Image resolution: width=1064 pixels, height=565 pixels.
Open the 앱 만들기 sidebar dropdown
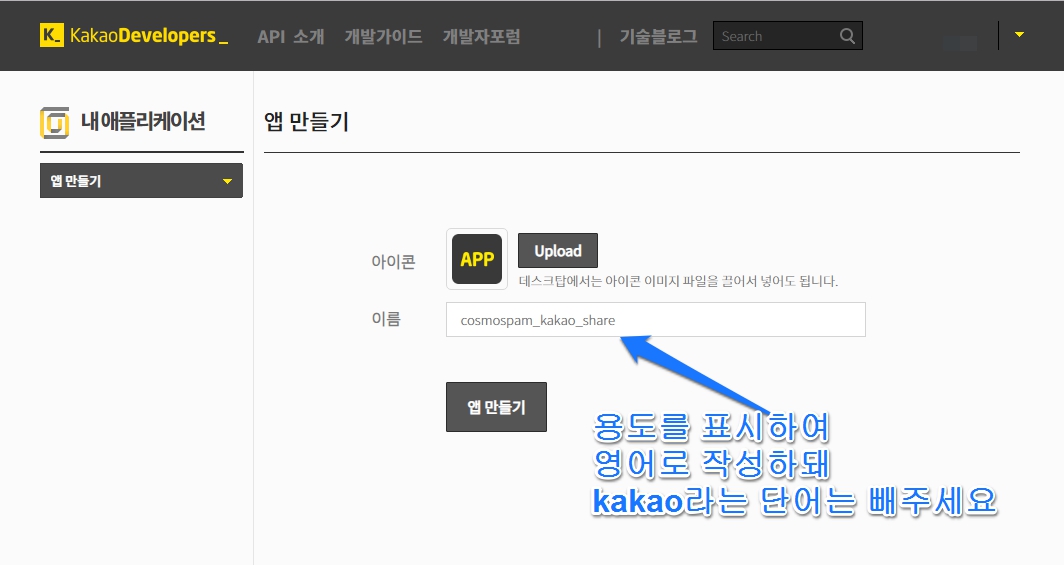point(141,181)
